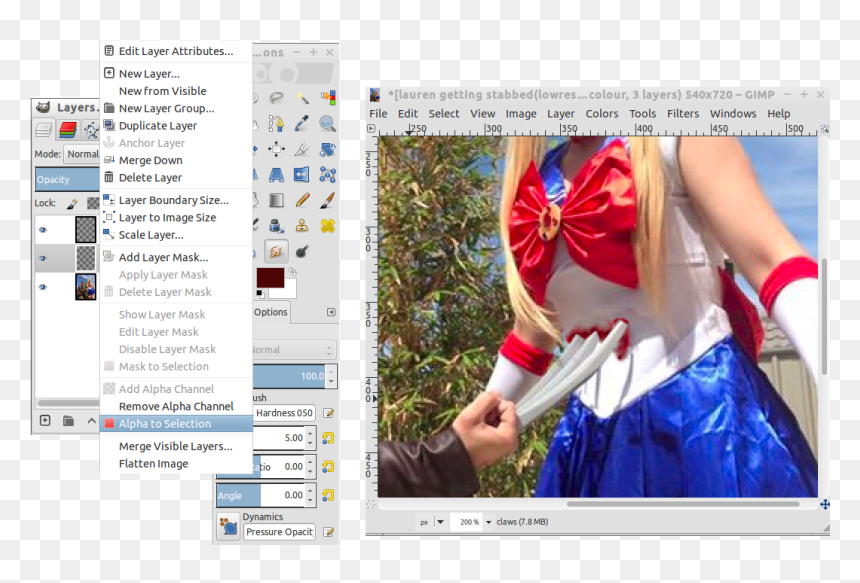Image resolution: width=860 pixels, height=583 pixels.
Task: Select the Dodge/Burn tool
Action: click(x=302, y=252)
